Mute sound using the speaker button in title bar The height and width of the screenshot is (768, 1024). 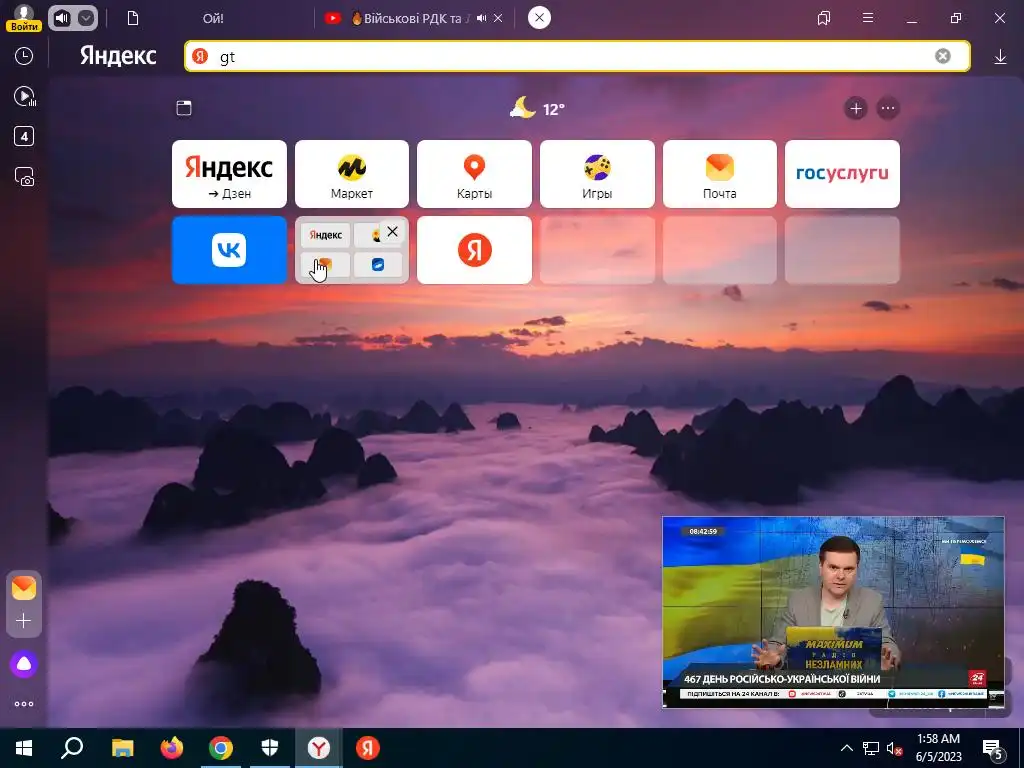(62, 18)
